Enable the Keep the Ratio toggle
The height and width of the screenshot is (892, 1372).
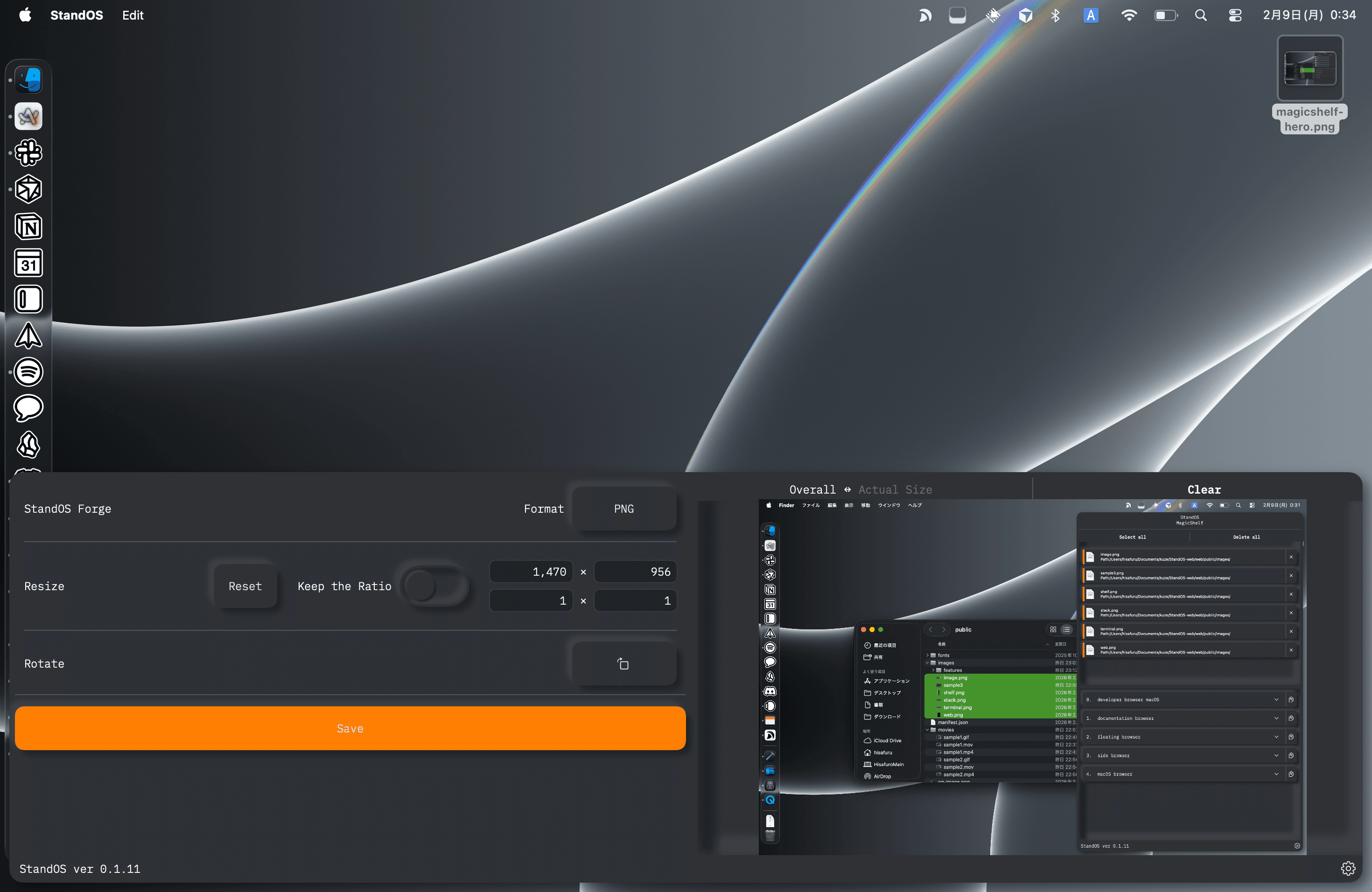click(x=436, y=586)
